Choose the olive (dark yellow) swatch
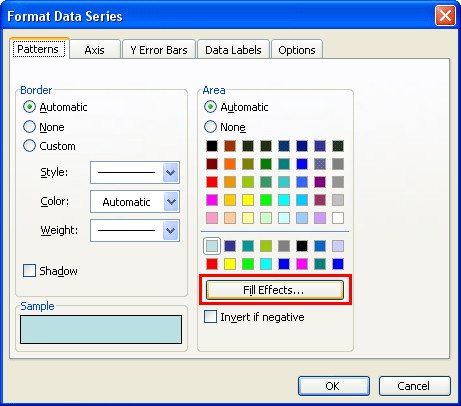The image size is (461, 406). coord(248,164)
